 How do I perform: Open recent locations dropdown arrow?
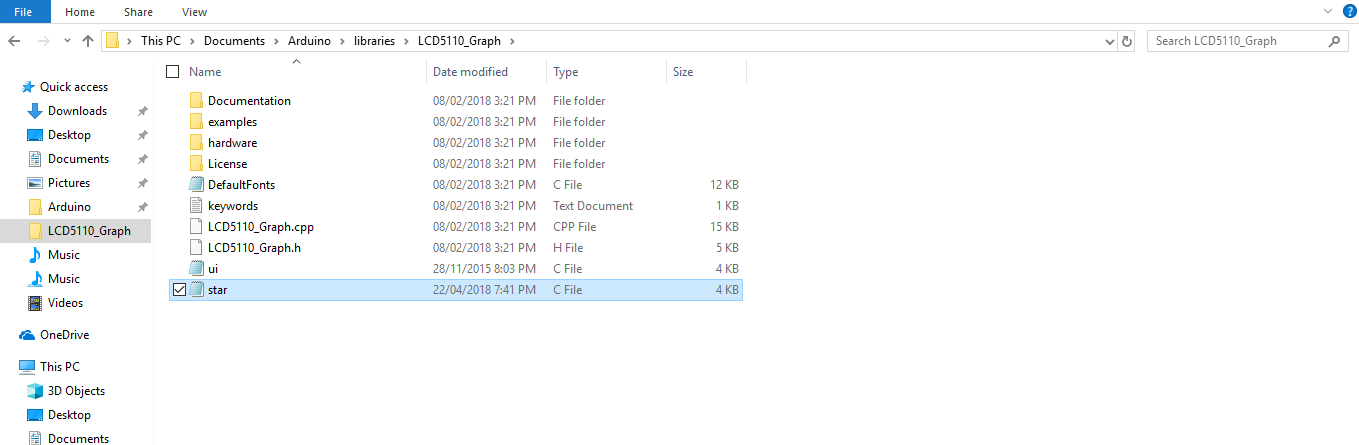pyautogui.click(x=67, y=42)
